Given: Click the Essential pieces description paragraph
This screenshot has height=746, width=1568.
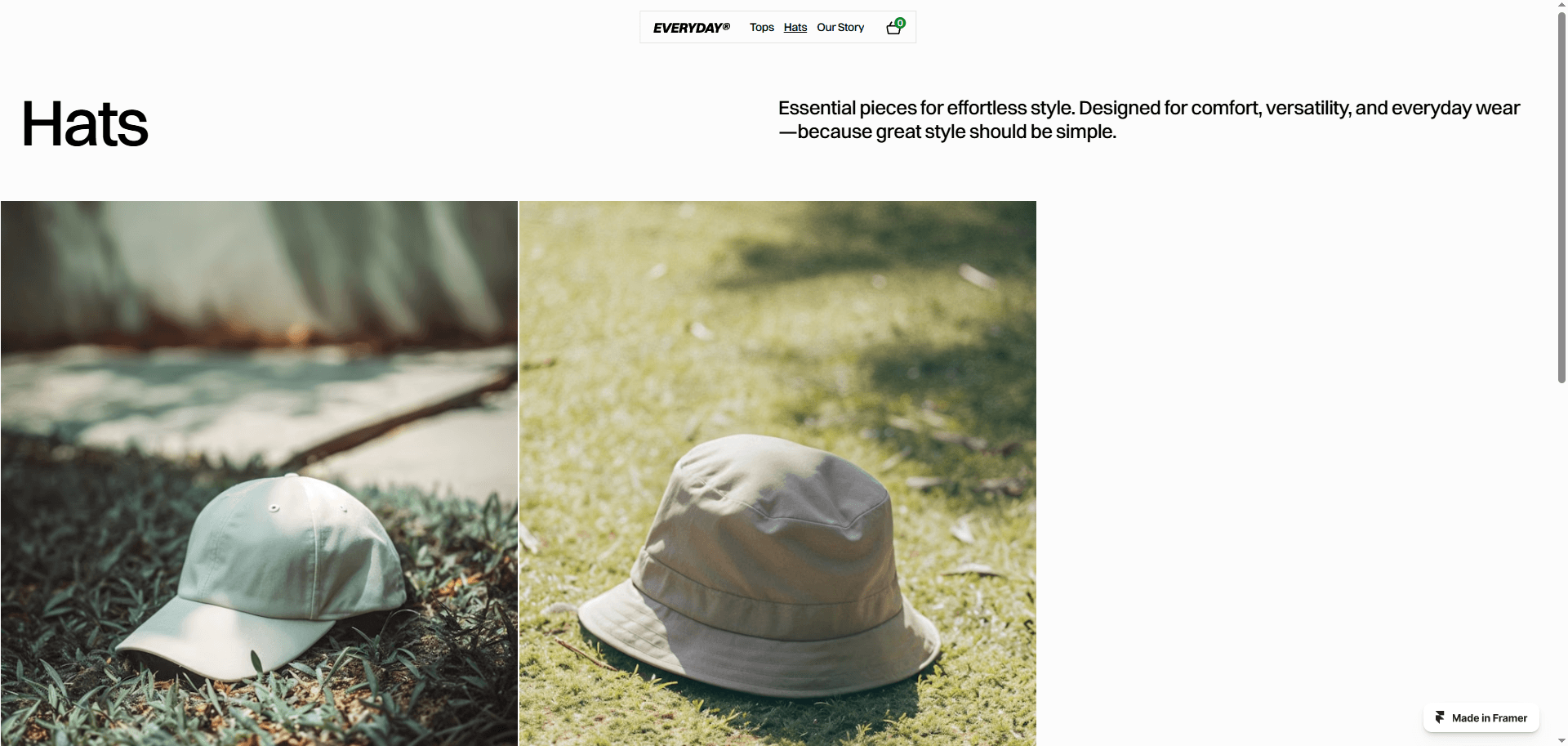Looking at the screenshot, I should 1149,119.
